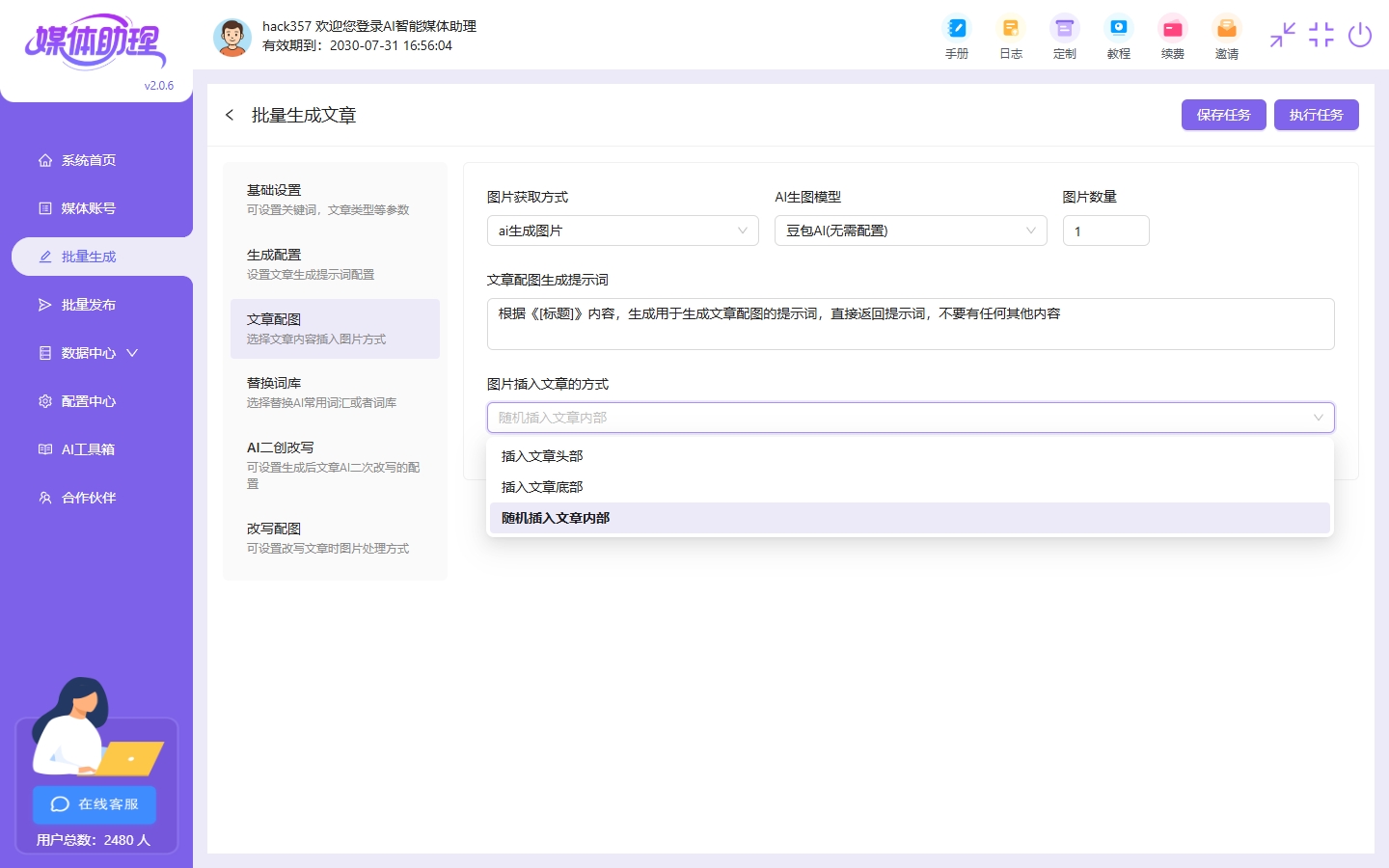Click the power logout icon

click(x=1360, y=36)
